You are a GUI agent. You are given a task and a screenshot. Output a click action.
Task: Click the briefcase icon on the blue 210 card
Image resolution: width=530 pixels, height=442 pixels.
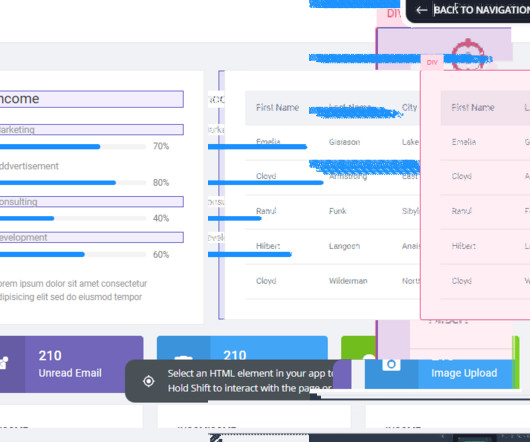point(183,358)
